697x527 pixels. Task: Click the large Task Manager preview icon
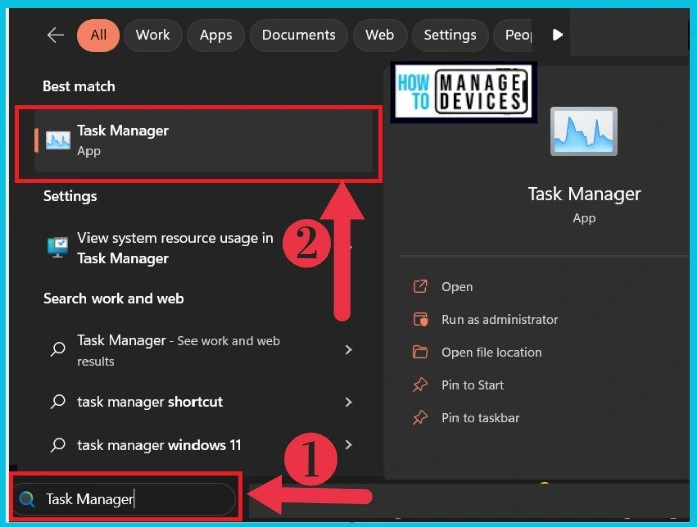coord(584,132)
